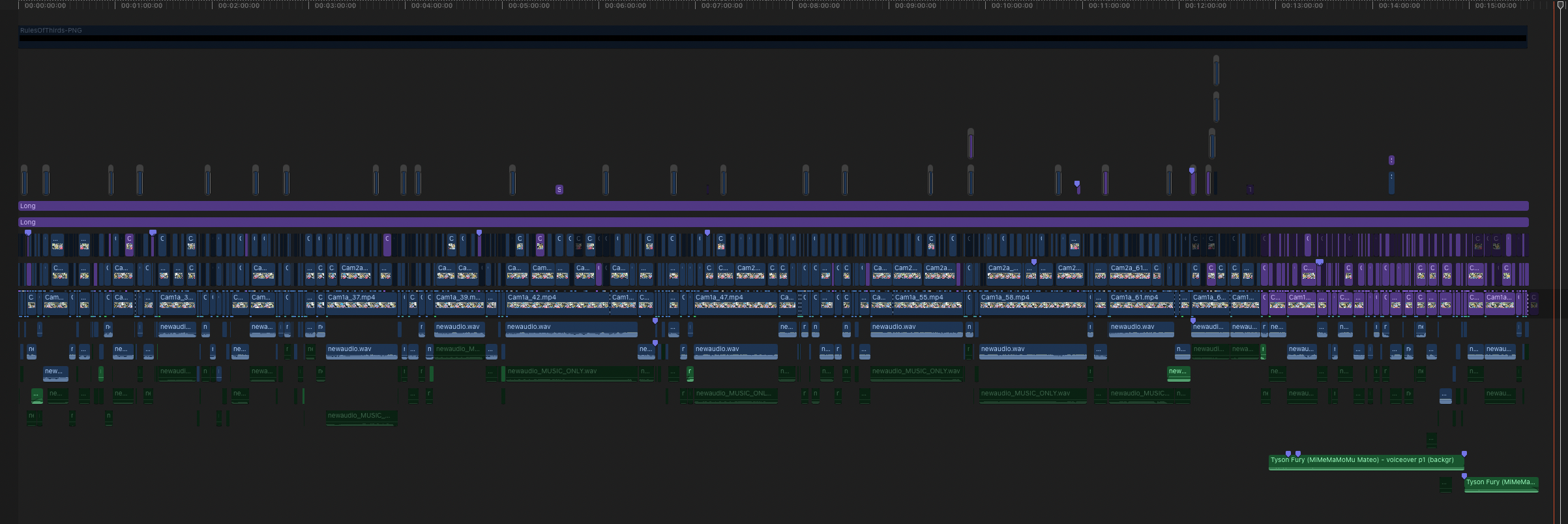Select the Cam1a_58.mp4 video clip

click(1033, 304)
